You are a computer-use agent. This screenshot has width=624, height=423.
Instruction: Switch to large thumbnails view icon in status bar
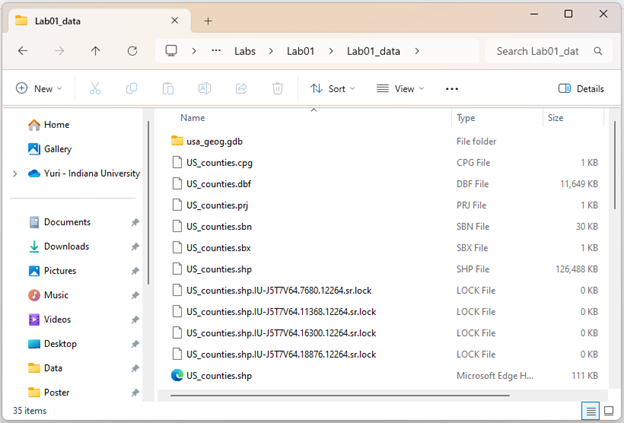tap(608, 411)
